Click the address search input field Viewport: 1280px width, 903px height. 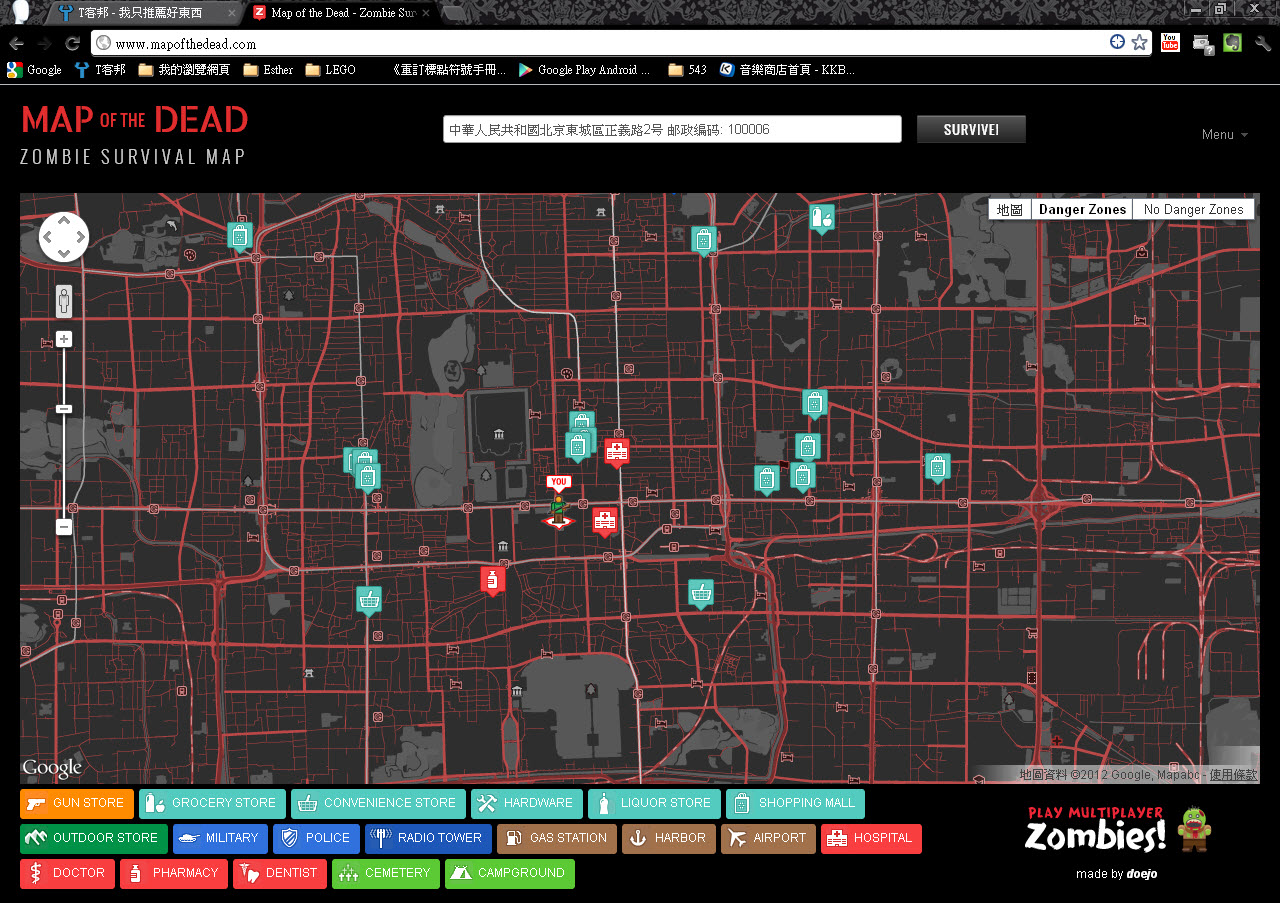671,128
